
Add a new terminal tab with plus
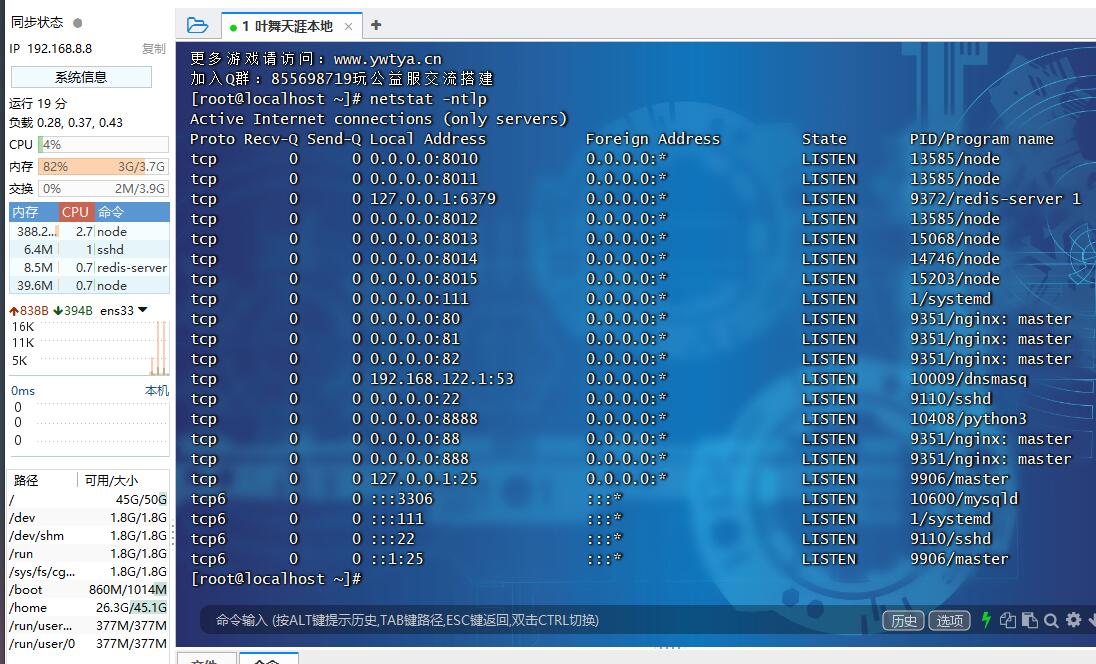pyautogui.click(x=376, y=25)
